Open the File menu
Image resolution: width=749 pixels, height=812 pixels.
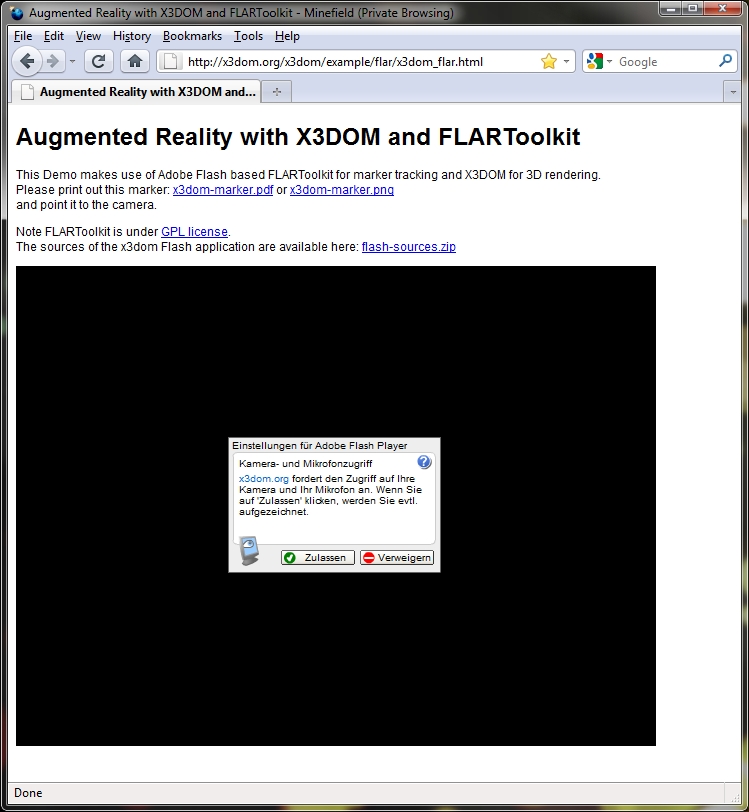point(23,36)
